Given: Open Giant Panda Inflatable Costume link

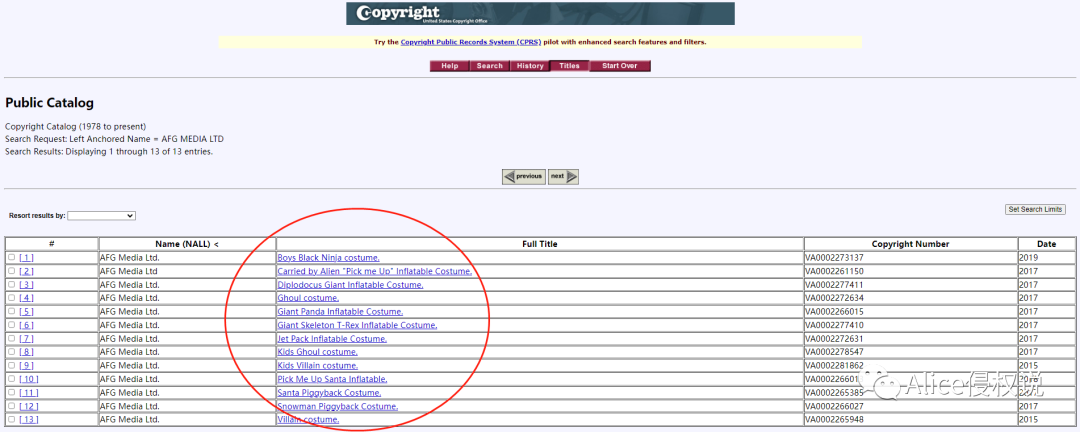Looking at the screenshot, I should click(340, 311).
